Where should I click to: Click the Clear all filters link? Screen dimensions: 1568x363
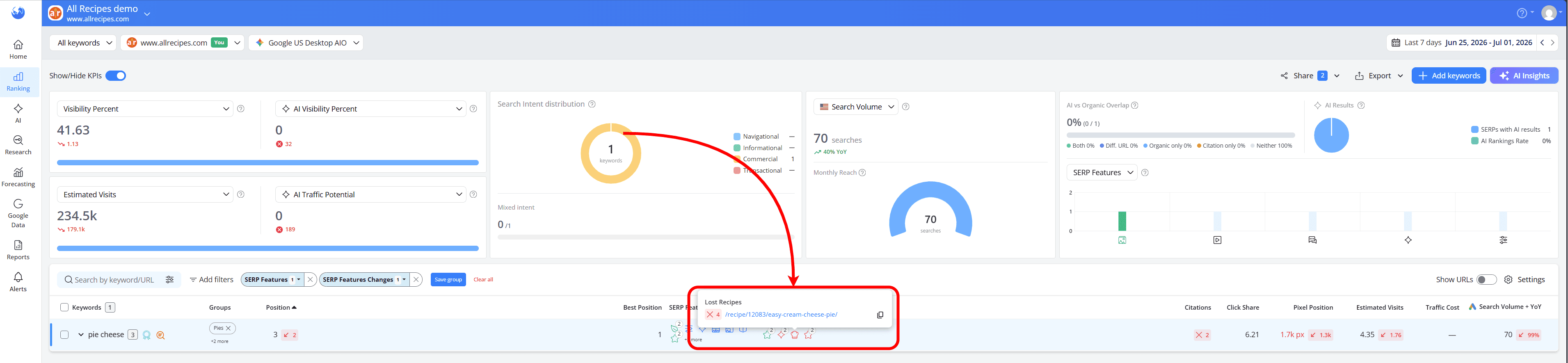[x=483, y=280]
